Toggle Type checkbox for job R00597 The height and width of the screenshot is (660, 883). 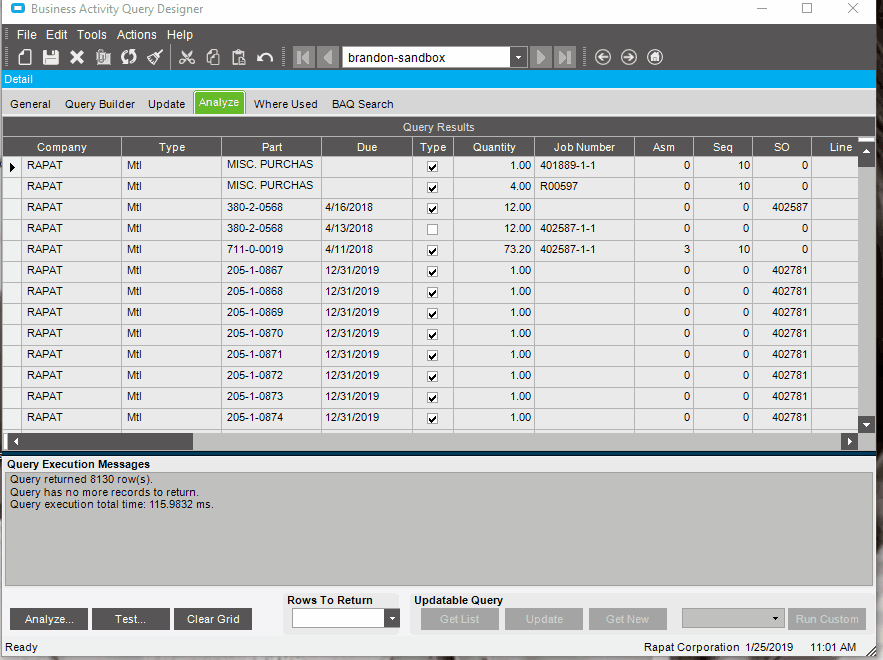coord(432,188)
